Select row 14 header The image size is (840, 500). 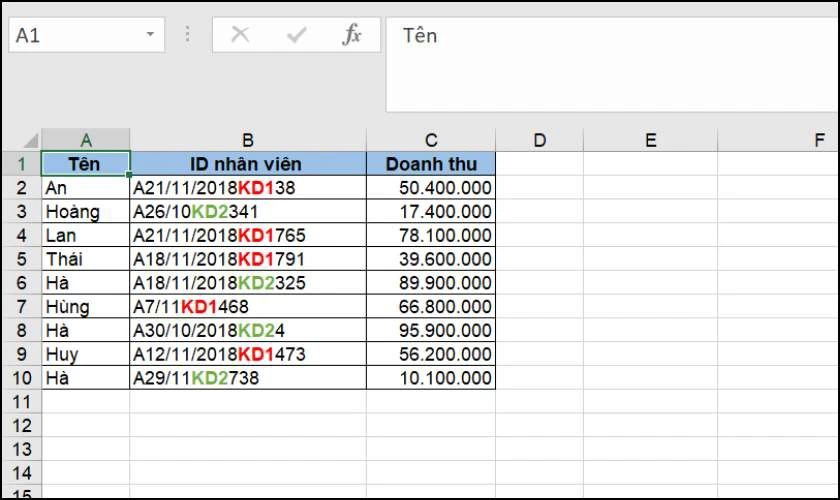[x=21, y=473]
